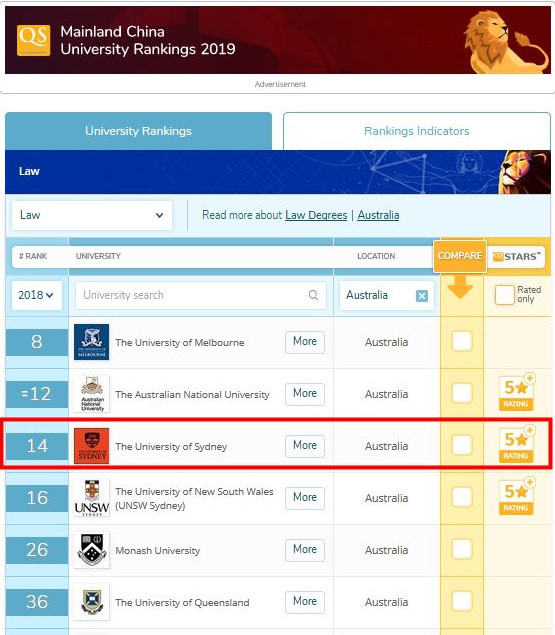Screen dimensions: 555x635
Task: Click the search magnifier icon
Action: pos(313,295)
